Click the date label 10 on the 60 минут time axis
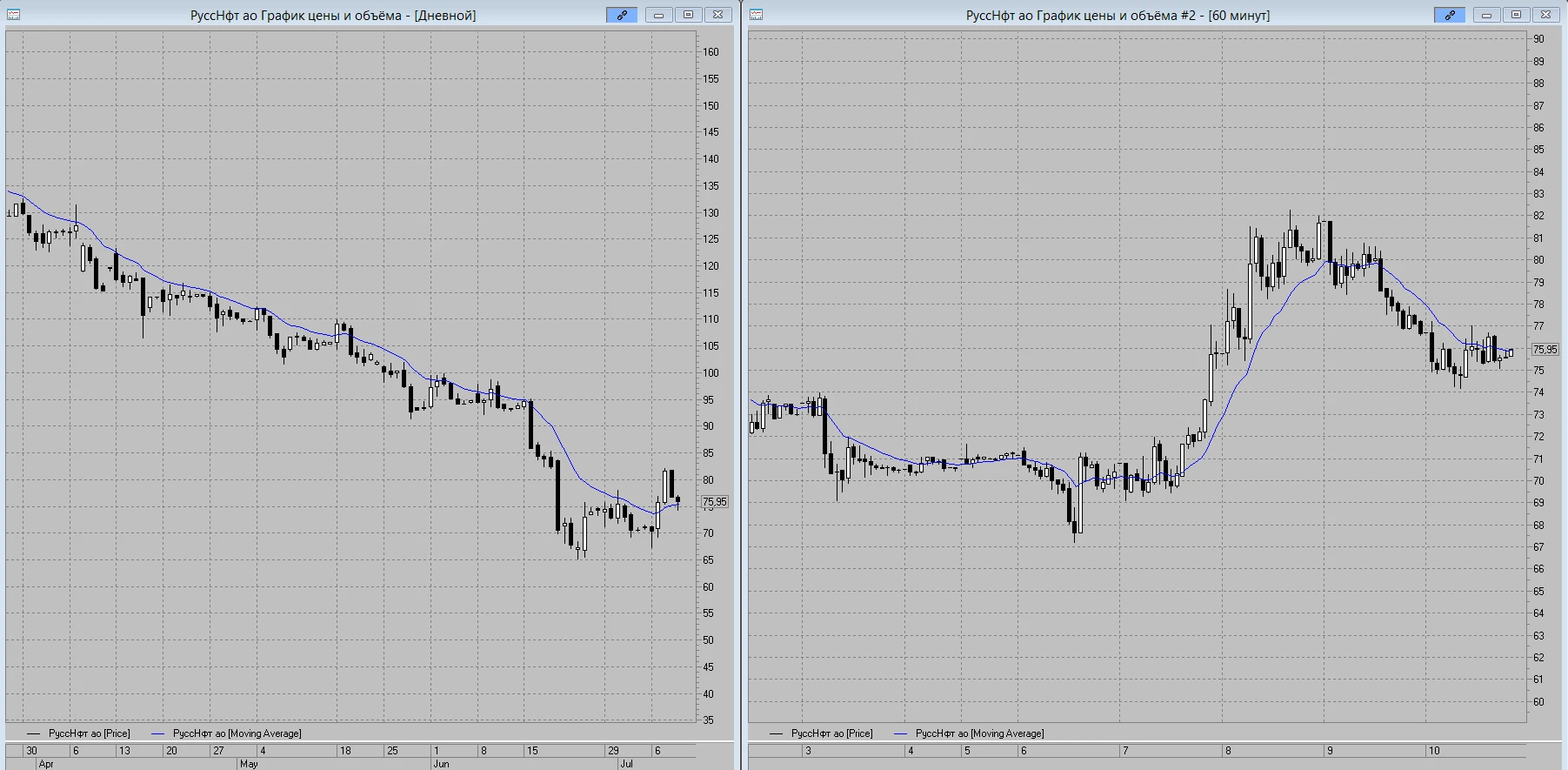Image resolution: width=1568 pixels, height=770 pixels. pyautogui.click(x=1434, y=751)
